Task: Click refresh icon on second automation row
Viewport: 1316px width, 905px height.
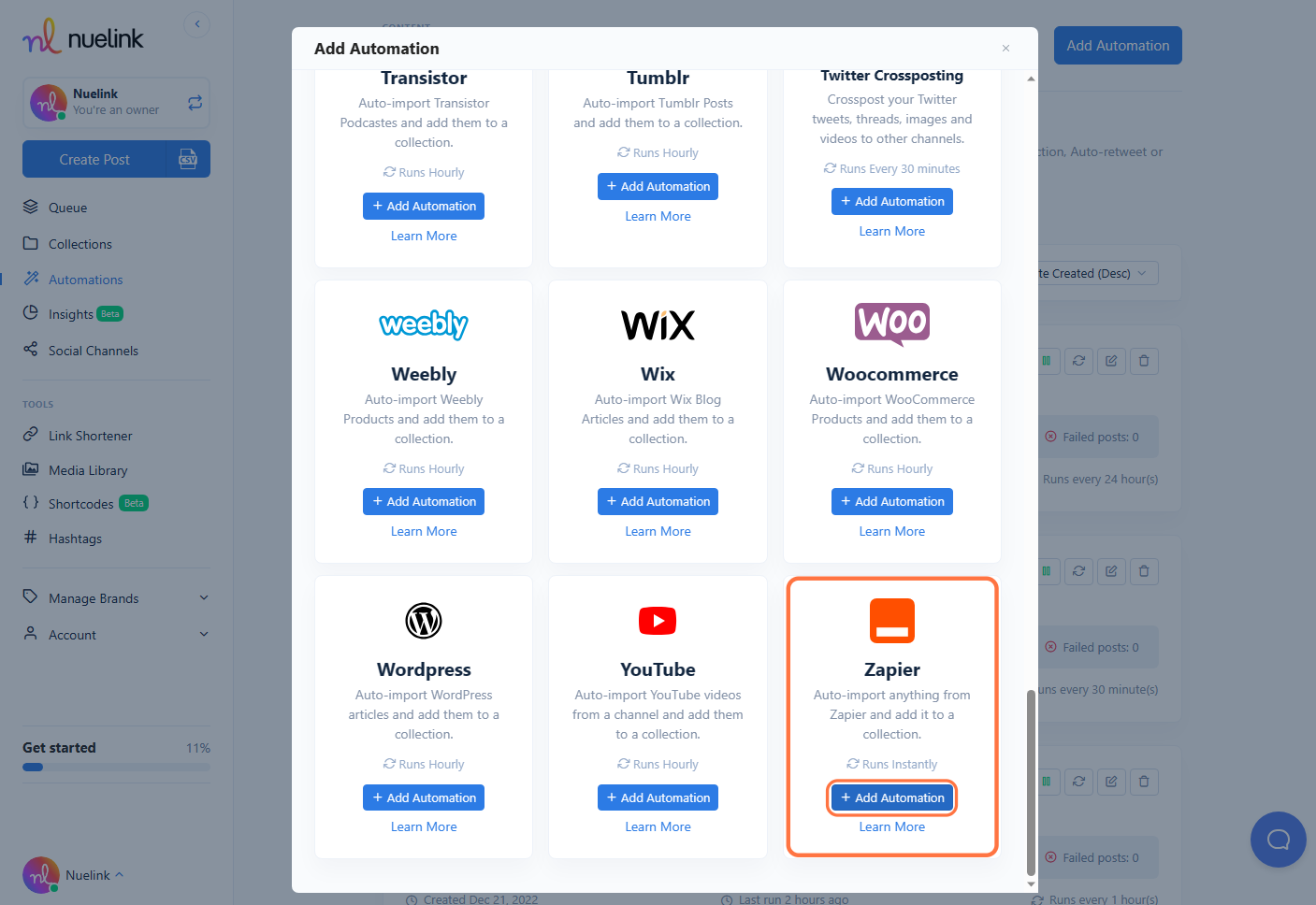Action: (x=1078, y=571)
